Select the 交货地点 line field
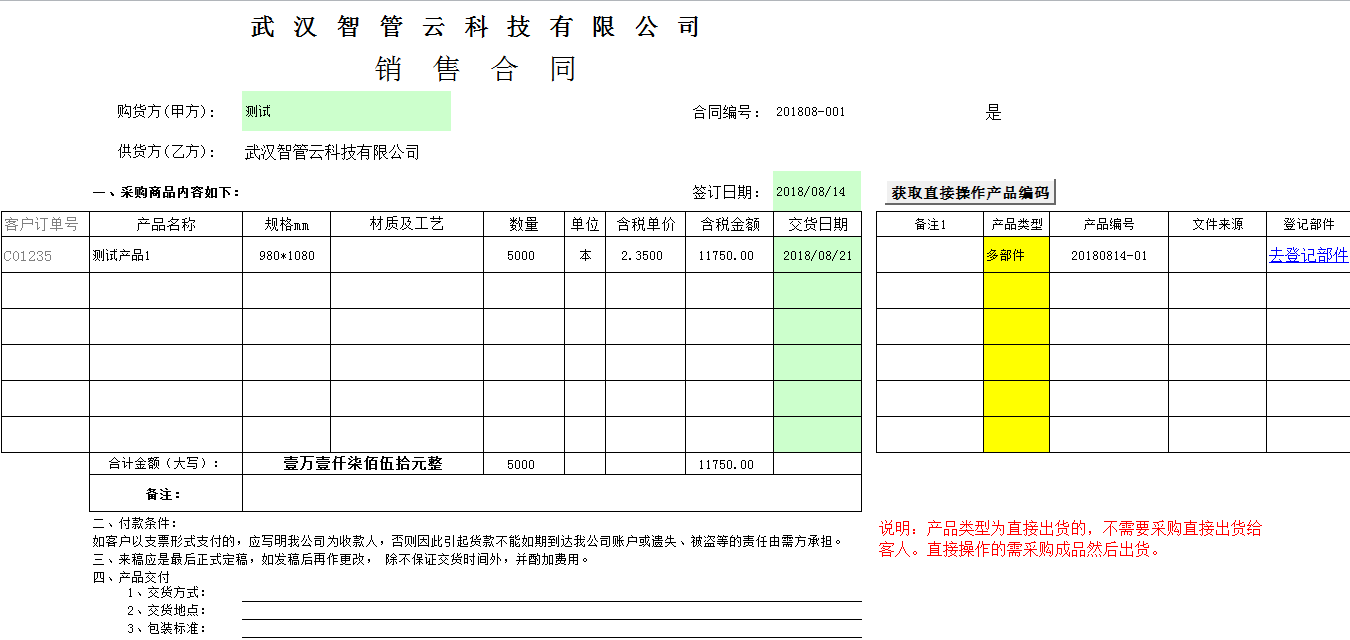The height and width of the screenshot is (640, 1350). click(551, 610)
